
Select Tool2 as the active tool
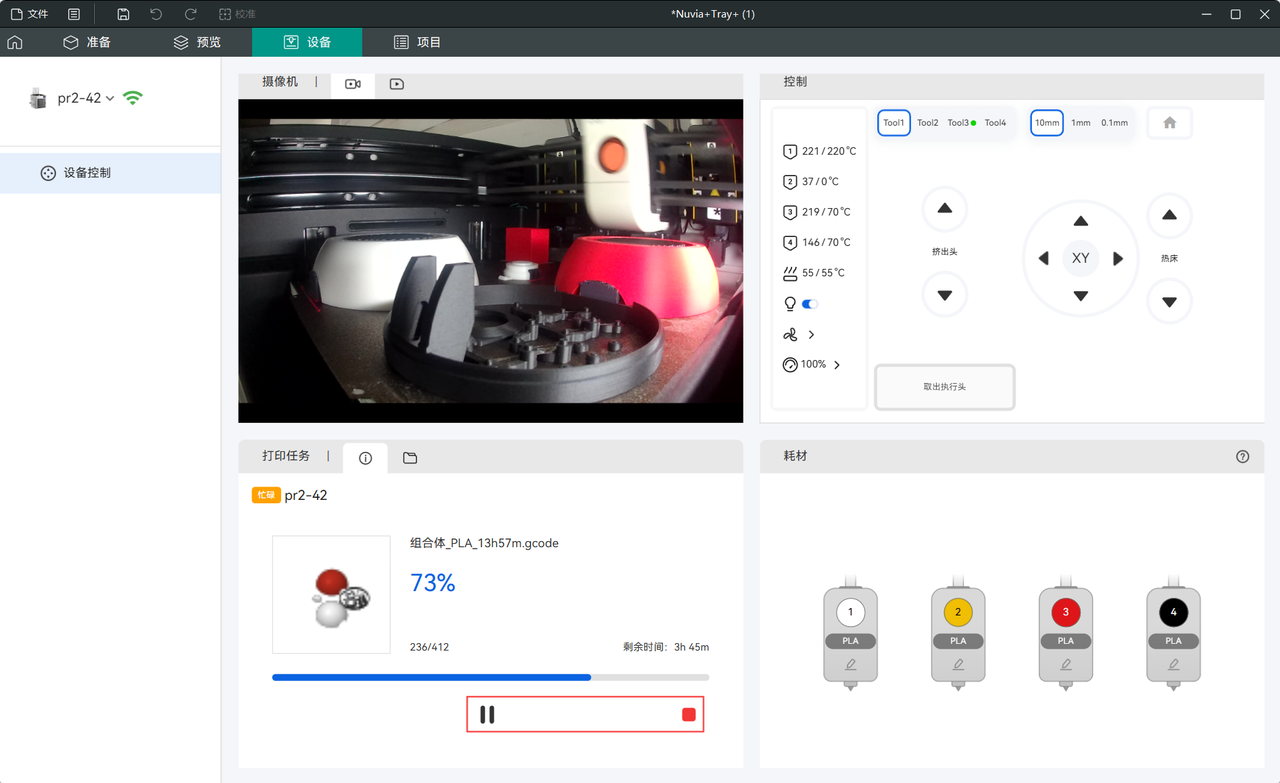928,123
